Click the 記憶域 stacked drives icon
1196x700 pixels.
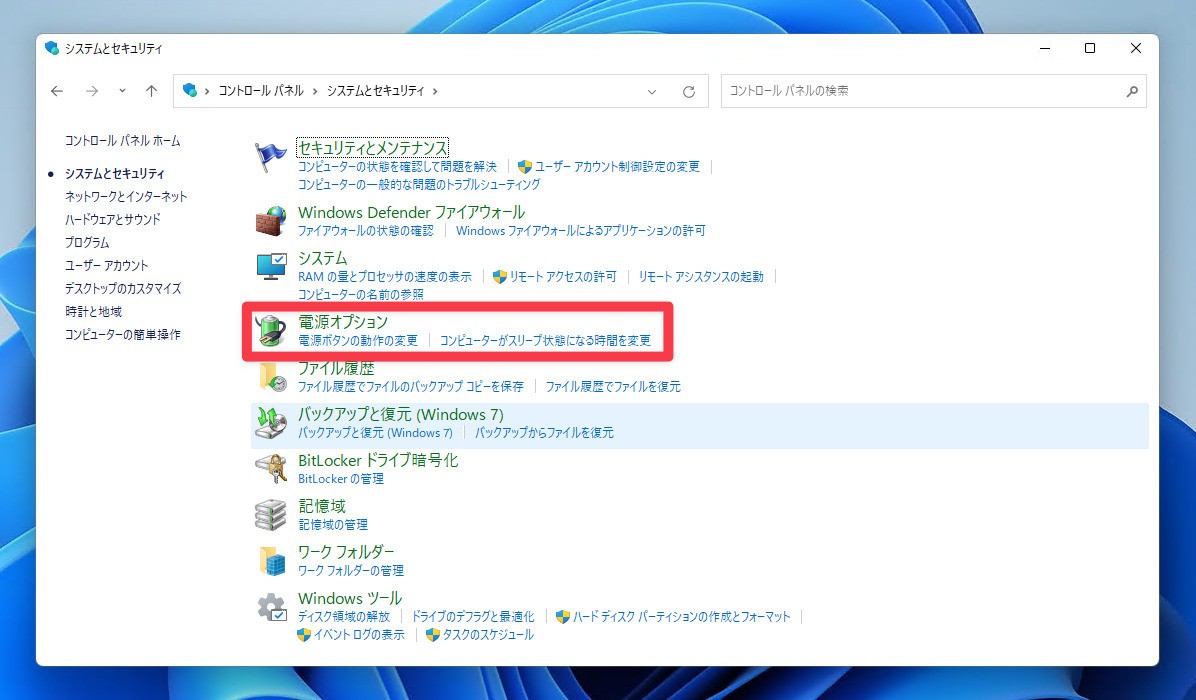click(x=271, y=515)
